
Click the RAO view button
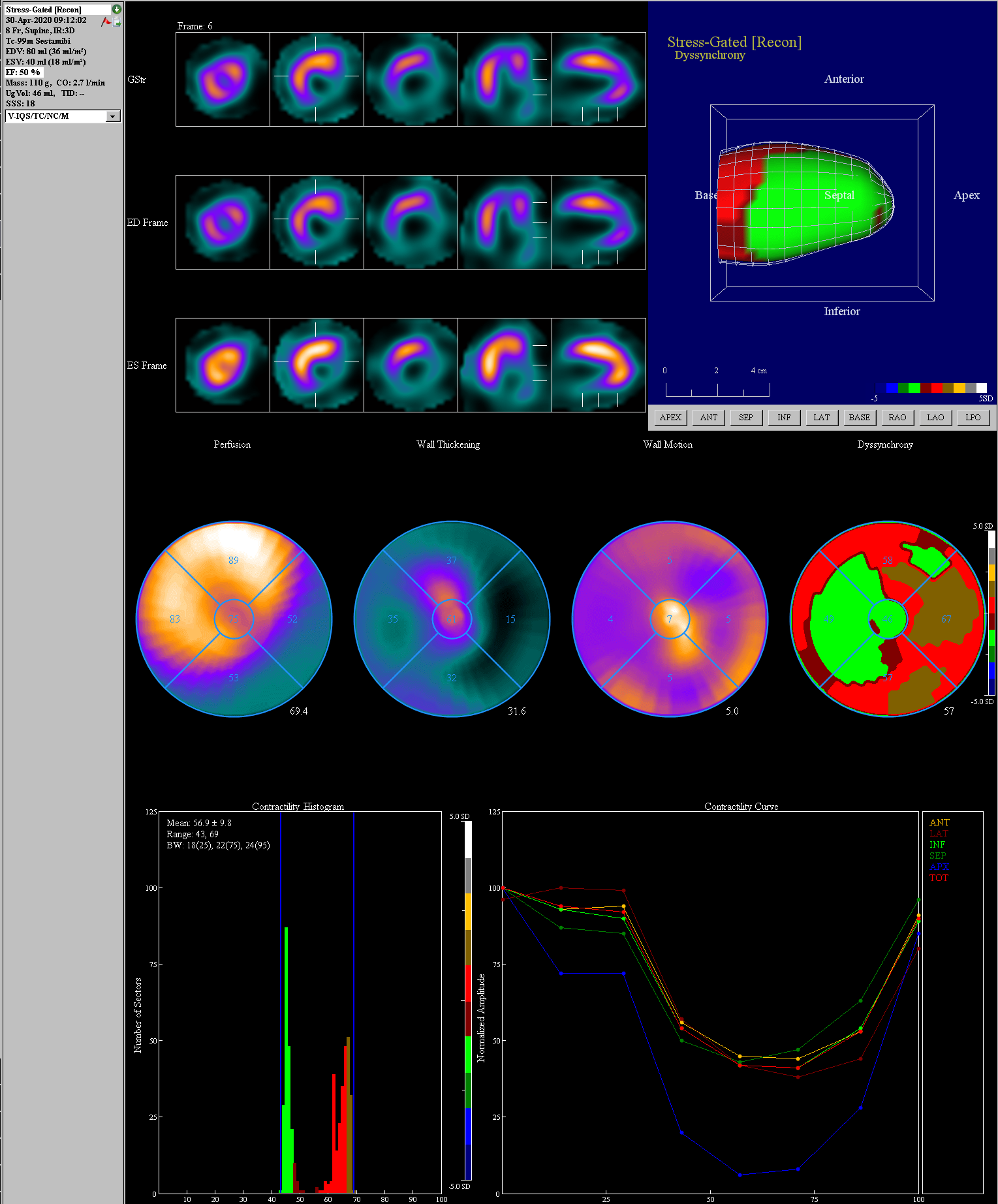click(x=897, y=418)
